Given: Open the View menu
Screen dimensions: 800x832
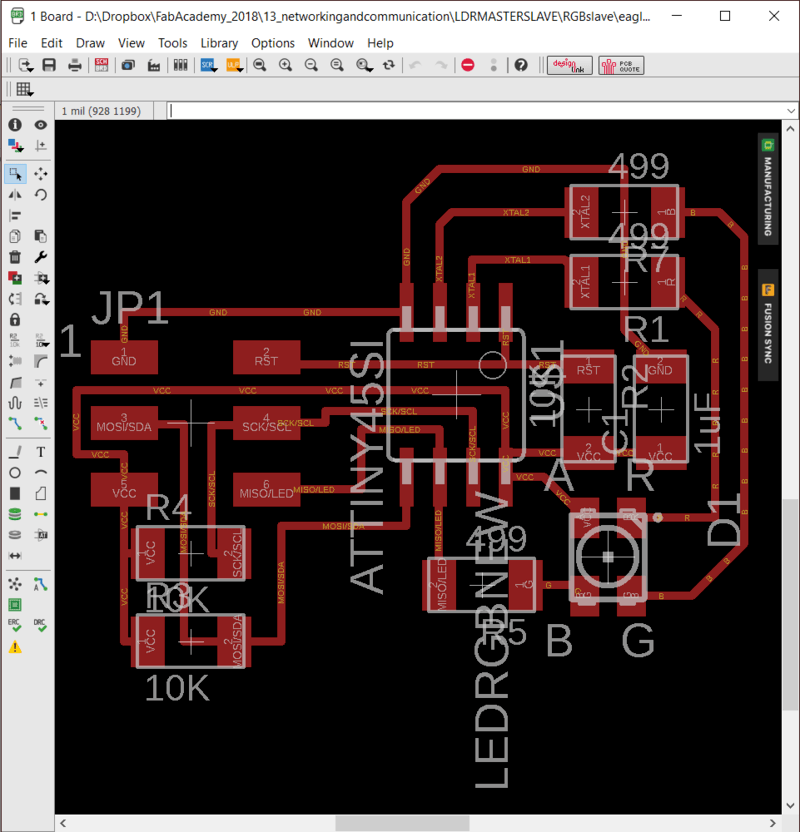Looking at the screenshot, I should (131, 43).
